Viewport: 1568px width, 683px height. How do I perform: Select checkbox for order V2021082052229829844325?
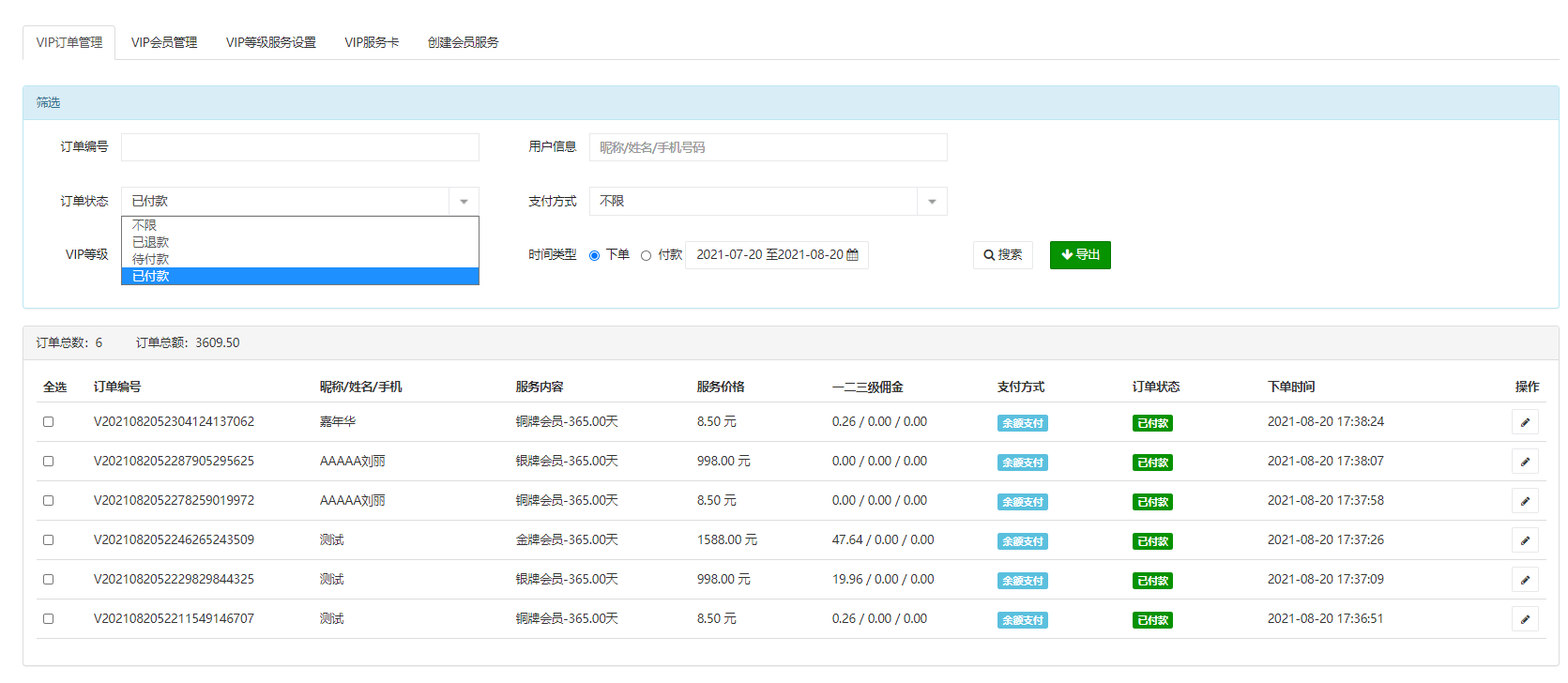(48, 580)
